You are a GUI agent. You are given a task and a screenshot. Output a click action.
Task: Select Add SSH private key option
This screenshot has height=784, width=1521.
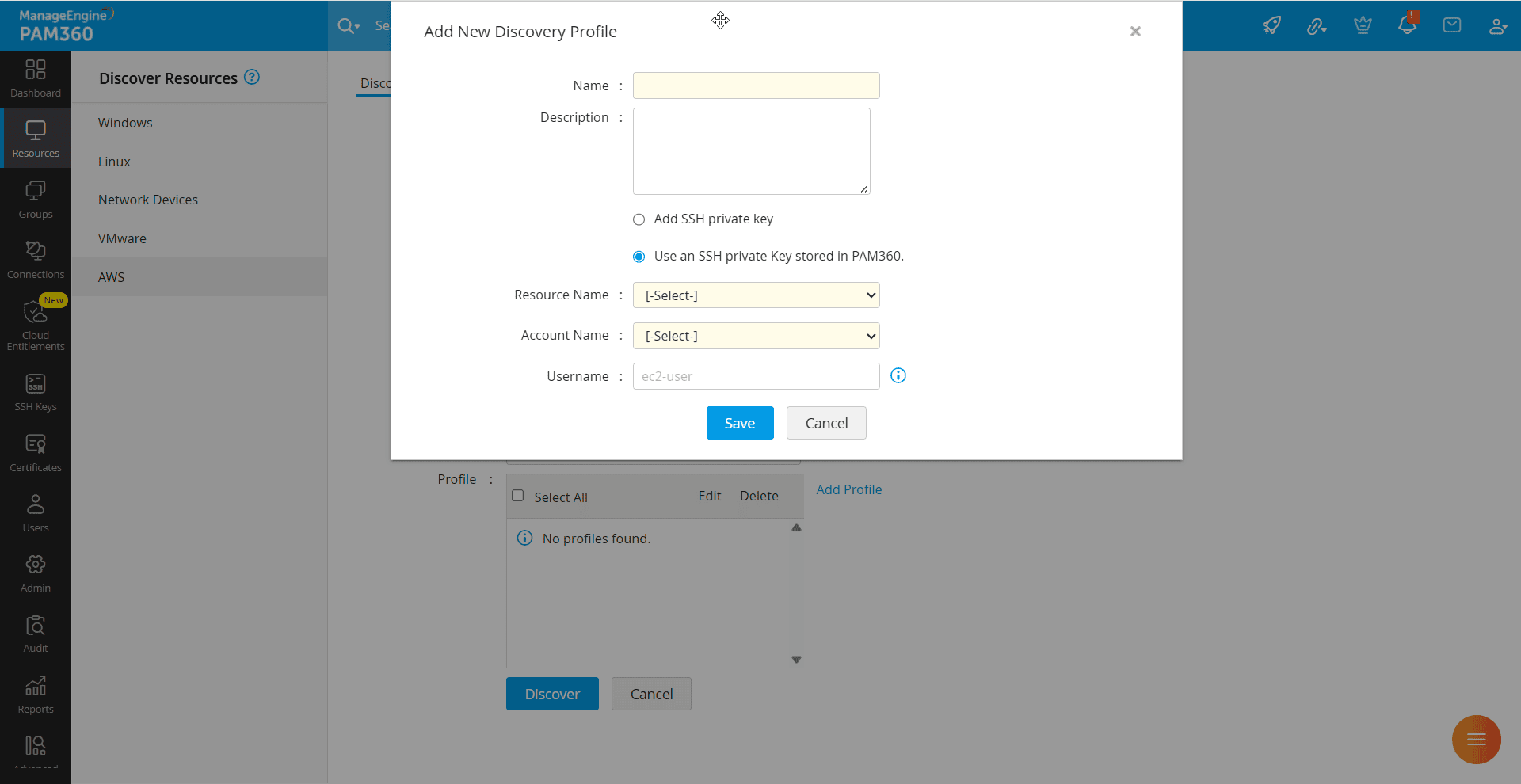(639, 219)
